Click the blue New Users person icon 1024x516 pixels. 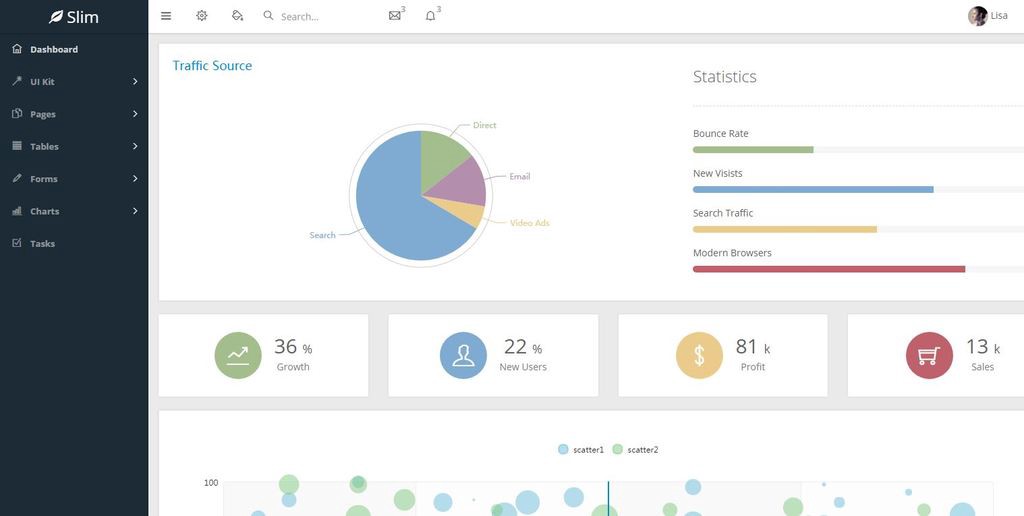[463, 355]
